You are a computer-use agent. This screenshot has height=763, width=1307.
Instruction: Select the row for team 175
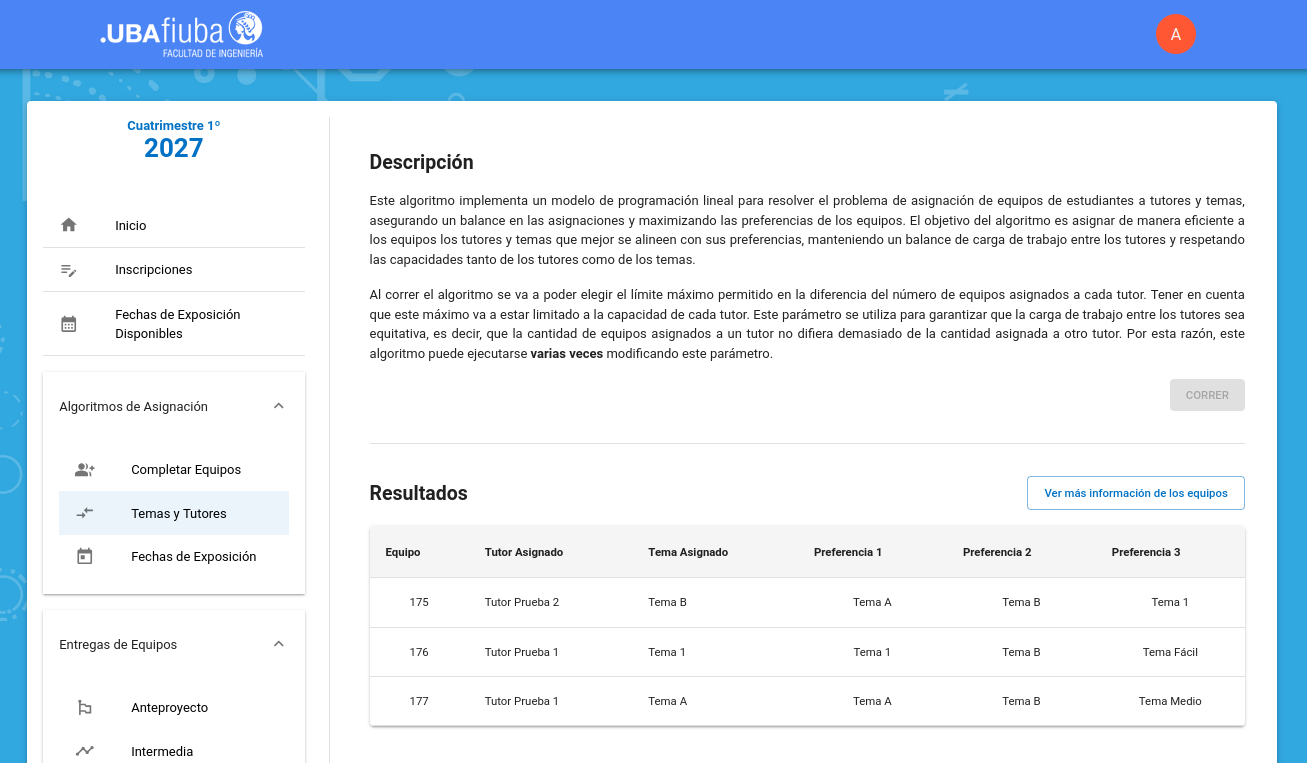(x=806, y=602)
